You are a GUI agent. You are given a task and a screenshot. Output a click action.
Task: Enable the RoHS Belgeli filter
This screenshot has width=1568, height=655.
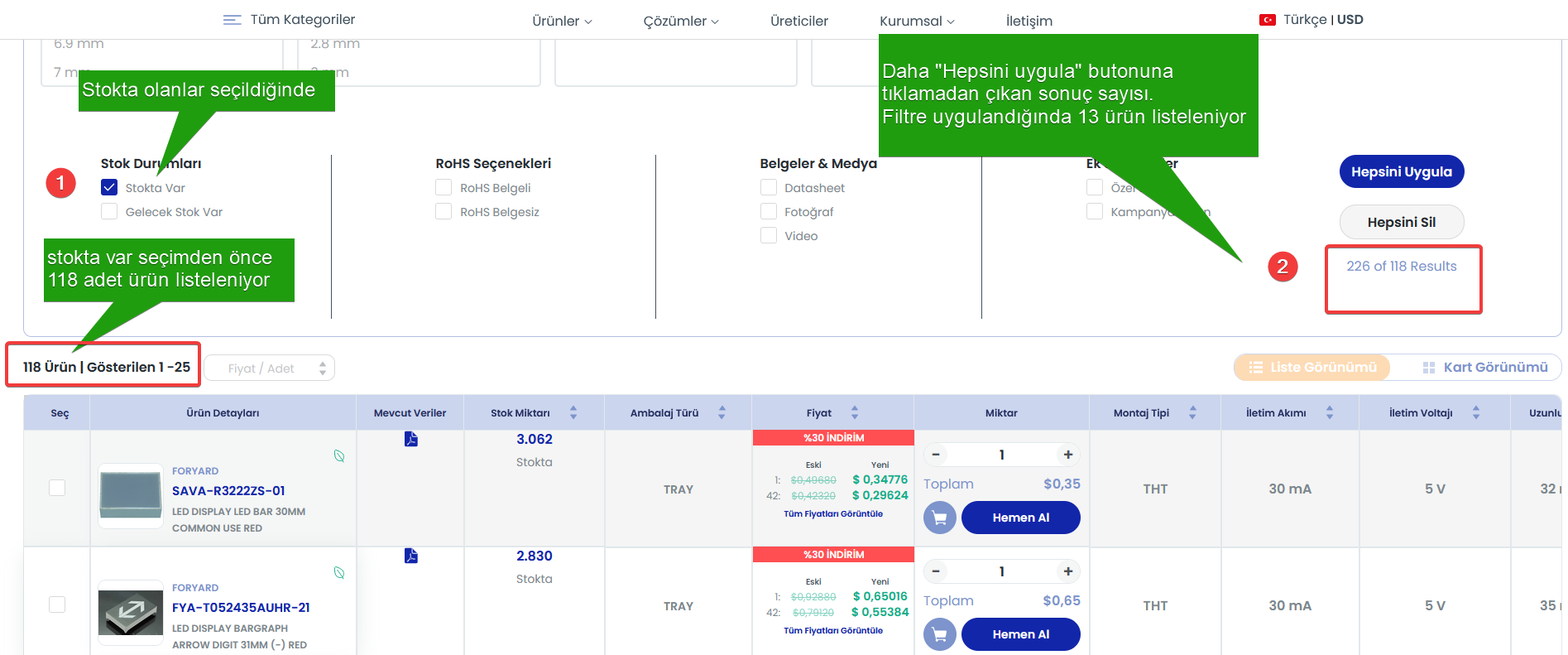tap(444, 188)
